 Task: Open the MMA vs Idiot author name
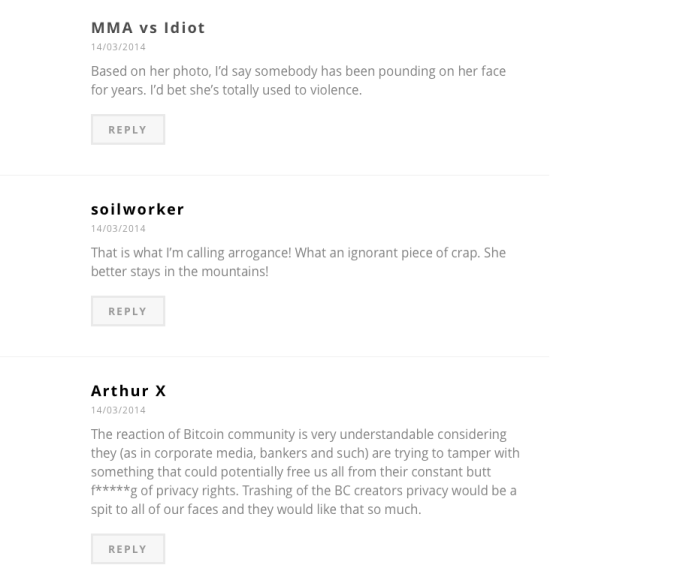coord(148,28)
